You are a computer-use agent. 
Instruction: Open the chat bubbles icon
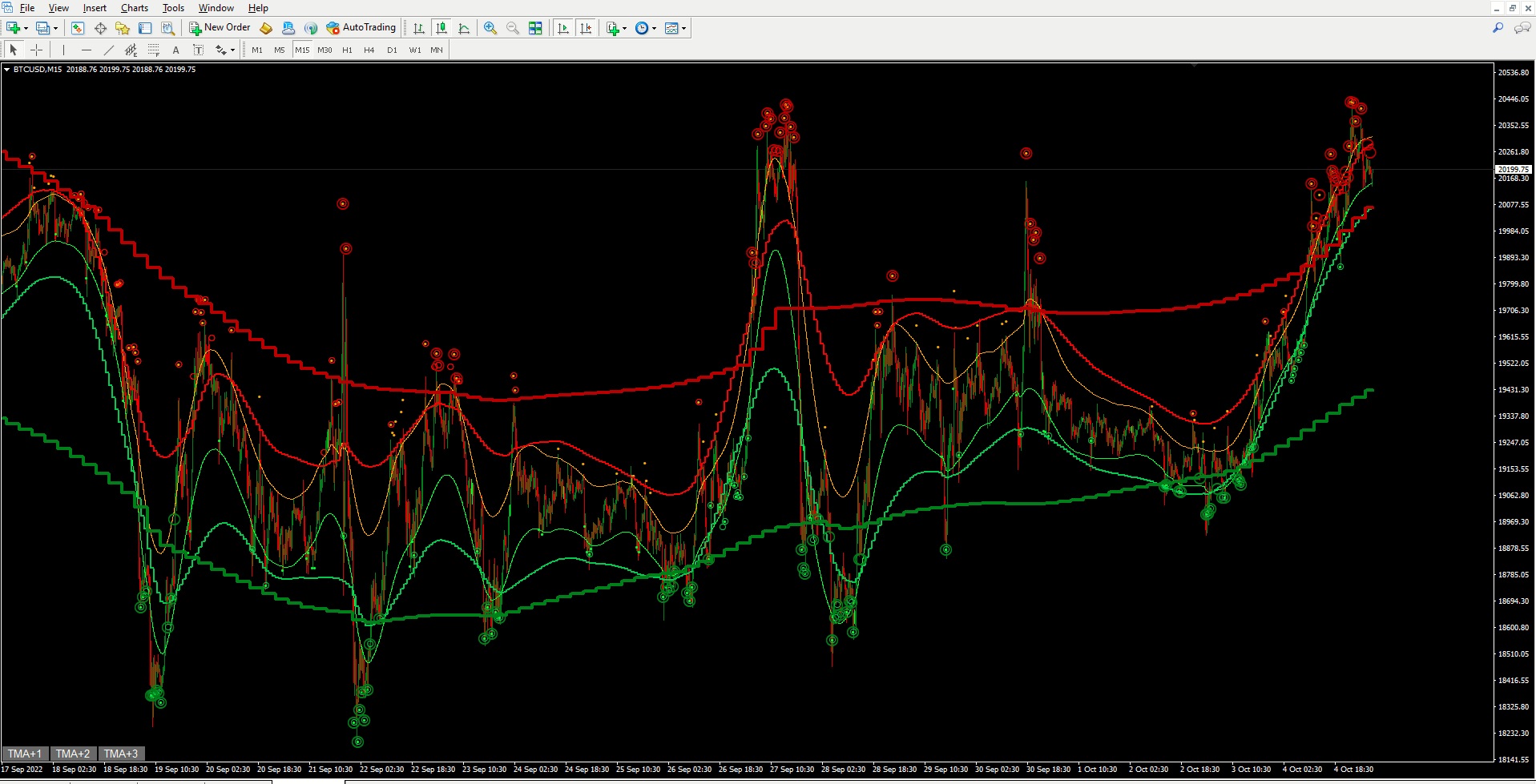1522,28
